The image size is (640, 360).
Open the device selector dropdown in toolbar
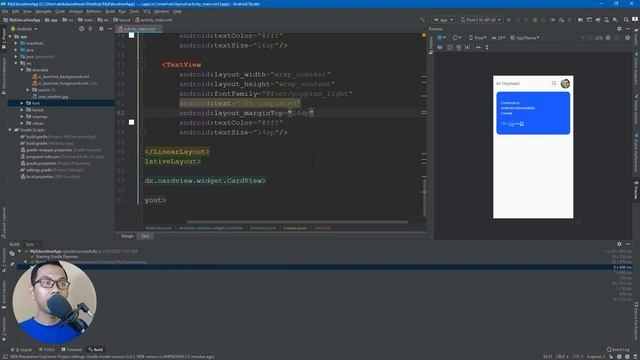click(x=481, y=20)
